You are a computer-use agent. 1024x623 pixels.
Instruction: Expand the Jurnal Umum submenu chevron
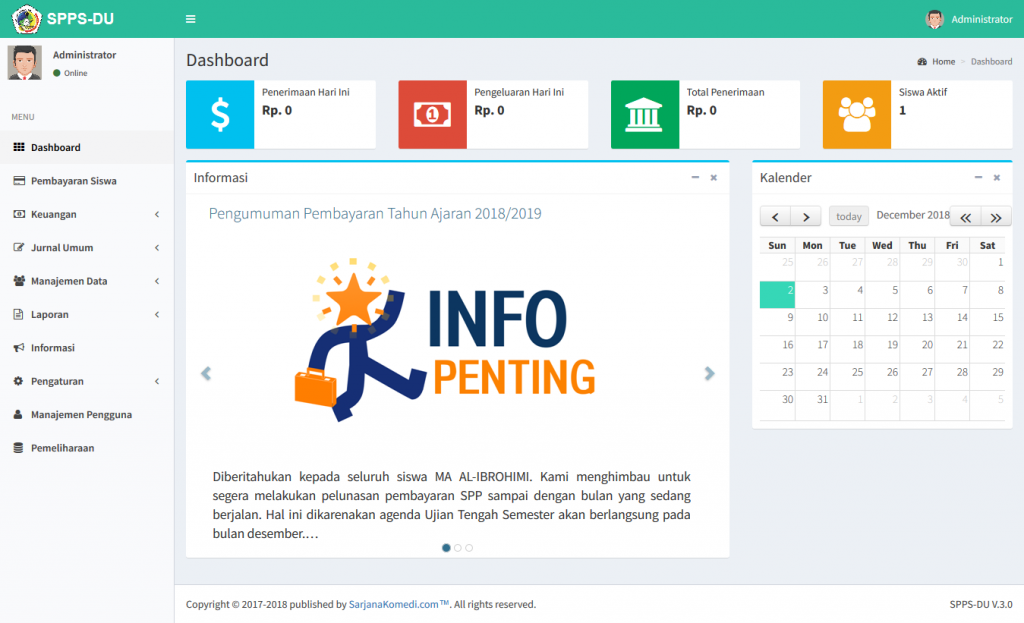click(157, 248)
